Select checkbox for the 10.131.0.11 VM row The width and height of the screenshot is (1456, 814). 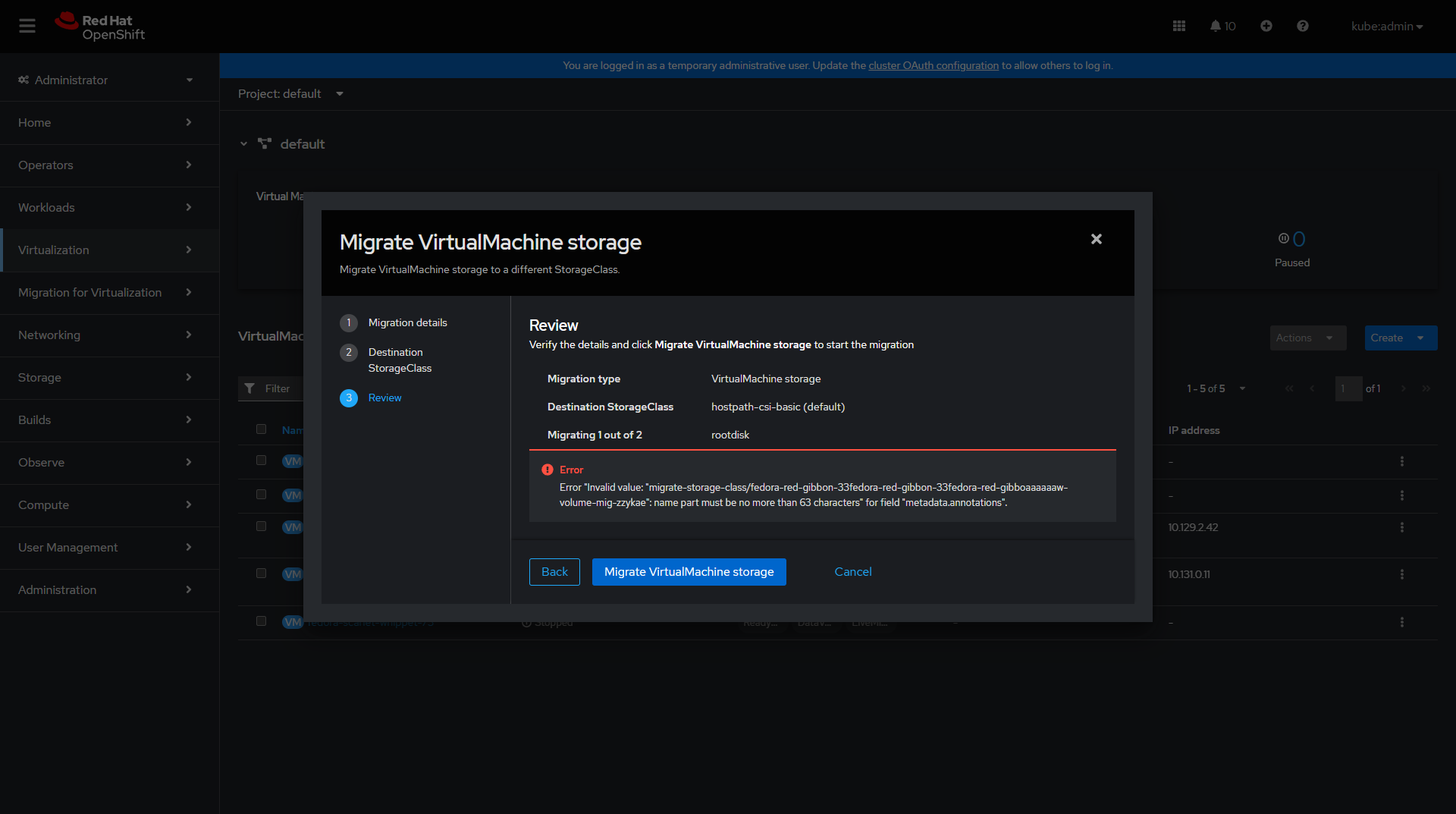tap(262, 574)
